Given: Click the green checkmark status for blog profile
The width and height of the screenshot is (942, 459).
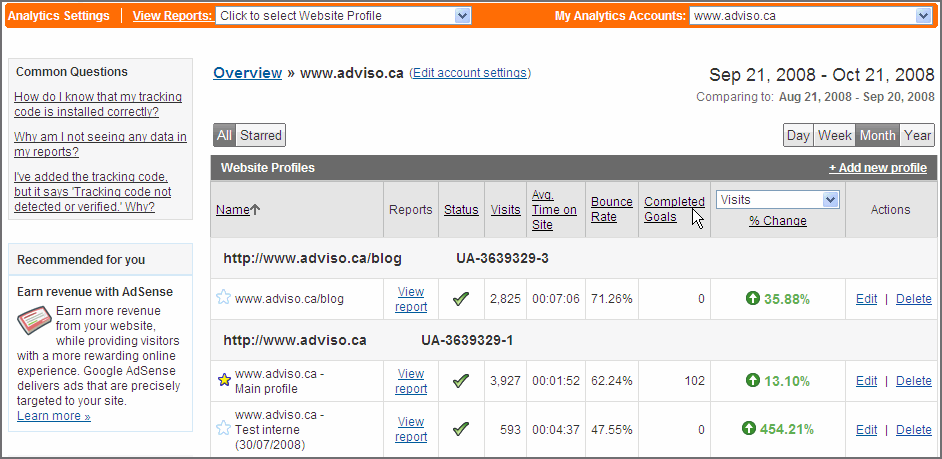Looking at the screenshot, I should [x=461, y=298].
